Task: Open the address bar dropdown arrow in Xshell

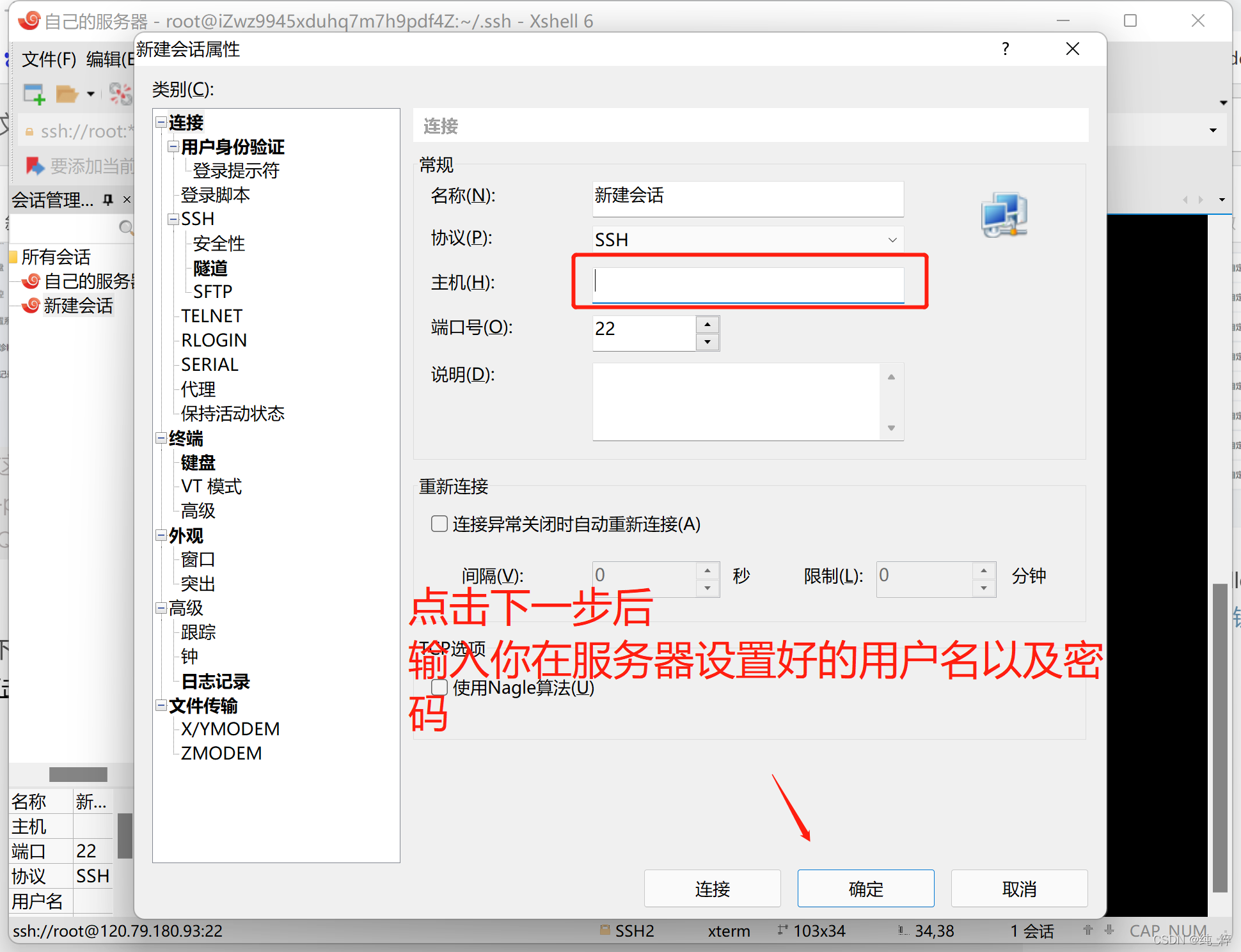Action: 1213,130
